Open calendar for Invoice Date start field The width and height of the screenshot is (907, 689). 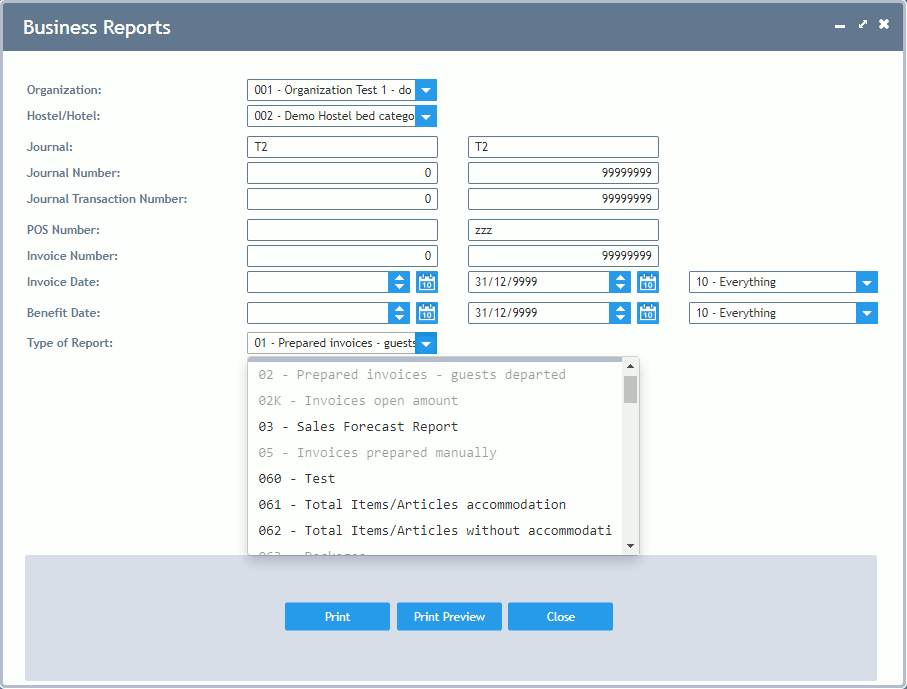pos(427,282)
